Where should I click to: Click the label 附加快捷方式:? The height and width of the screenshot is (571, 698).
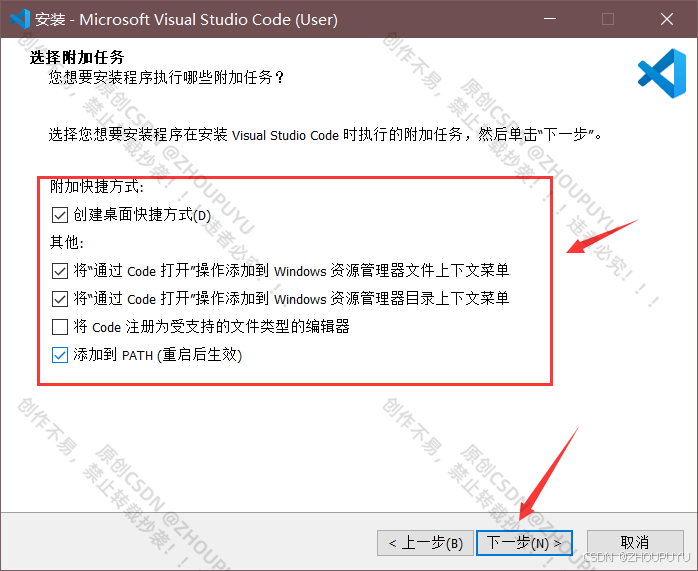(x=97, y=186)
